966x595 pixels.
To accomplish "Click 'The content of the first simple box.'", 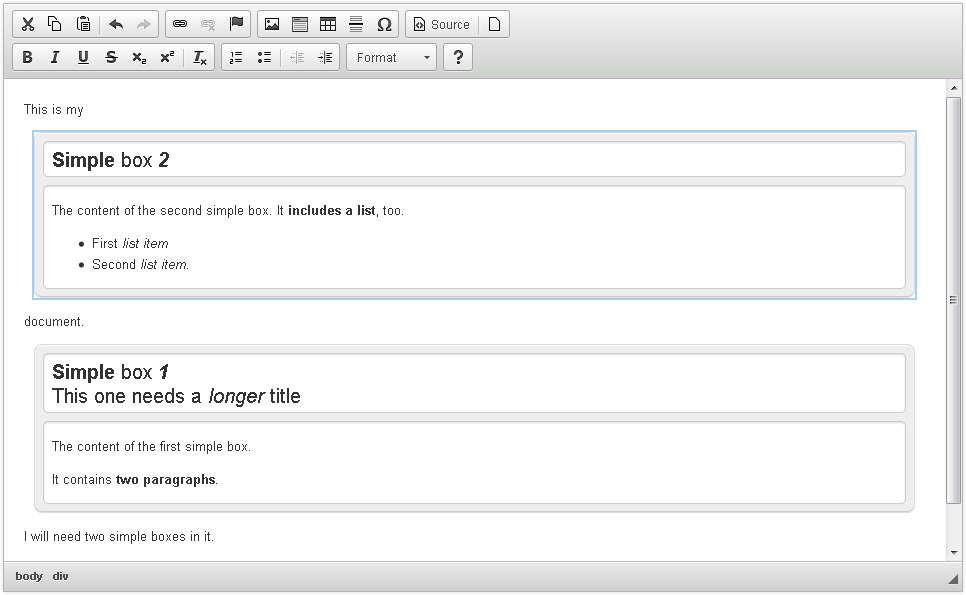I will pos(151,447).
